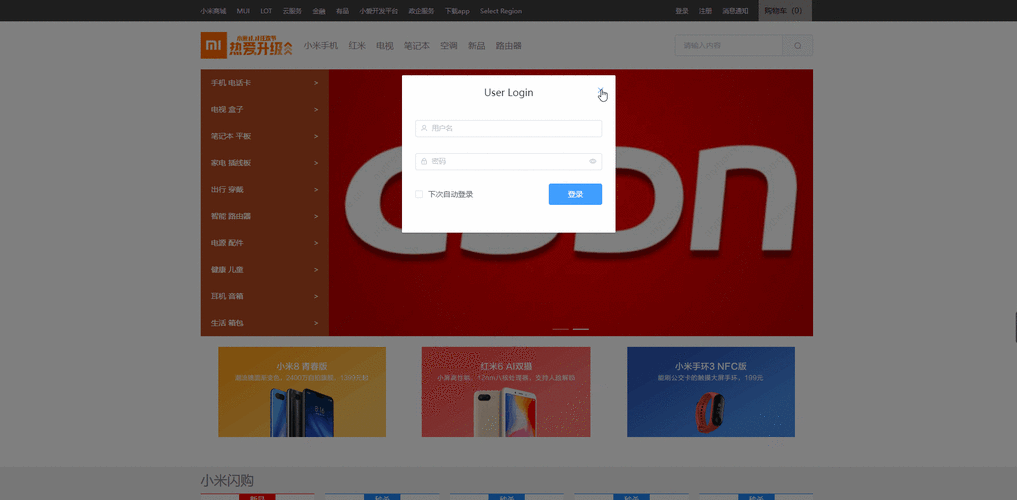Click the 注册 link in top bar

(x=705, y=11)
